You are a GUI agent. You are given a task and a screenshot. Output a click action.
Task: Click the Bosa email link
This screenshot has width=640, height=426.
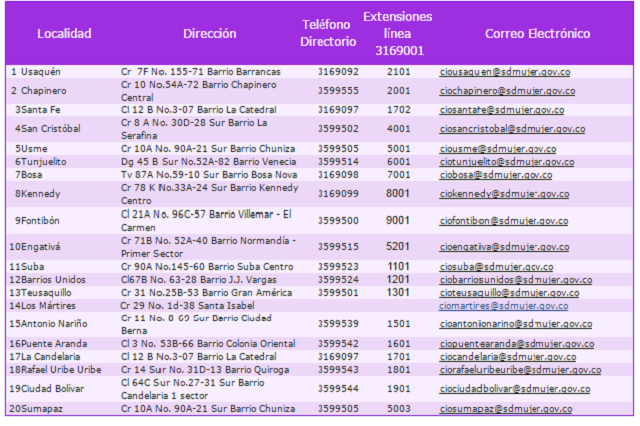pyautogui.click(x=498, y=174)
